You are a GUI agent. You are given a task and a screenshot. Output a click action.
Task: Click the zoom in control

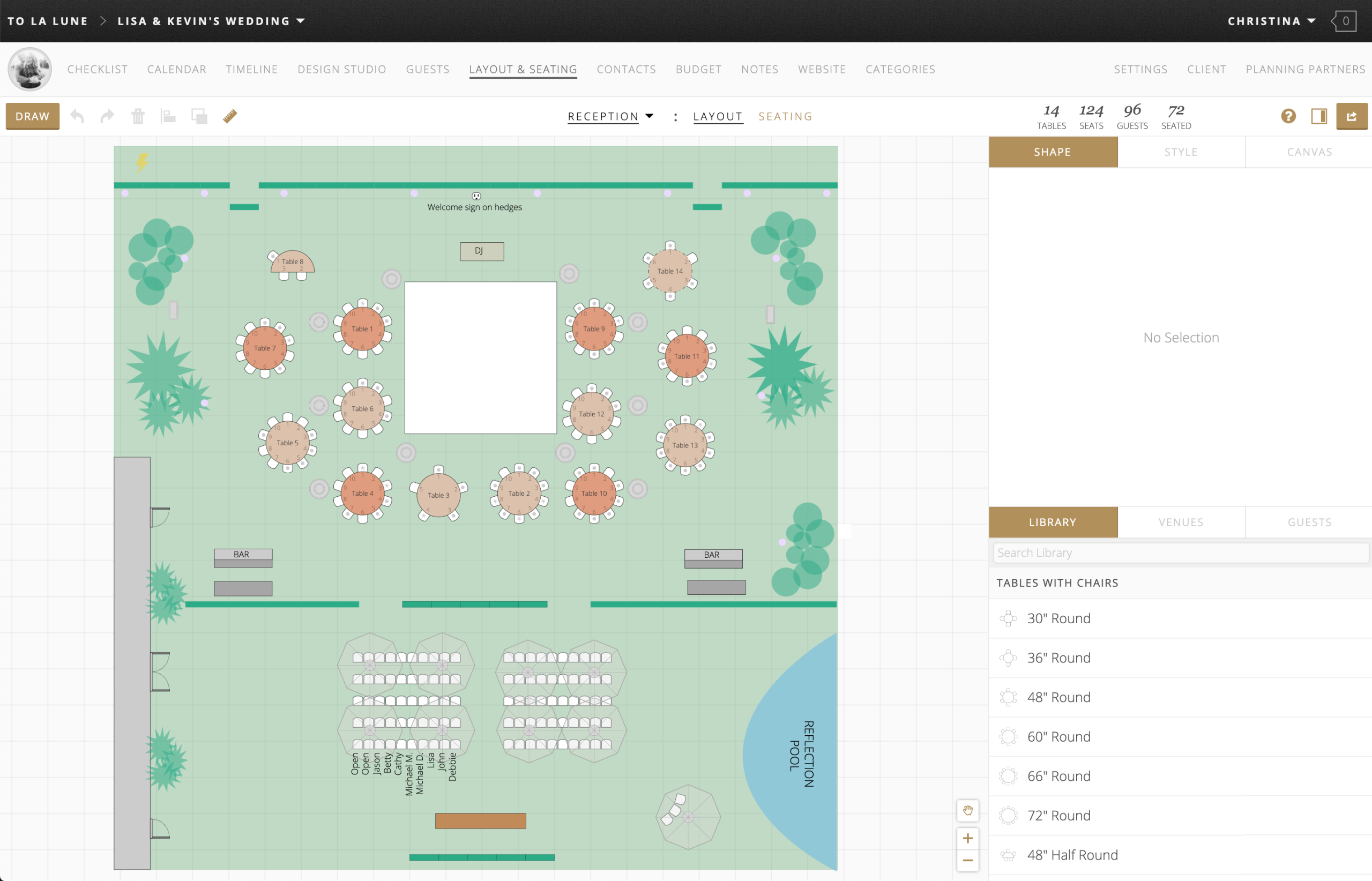[x=967, y=838]
